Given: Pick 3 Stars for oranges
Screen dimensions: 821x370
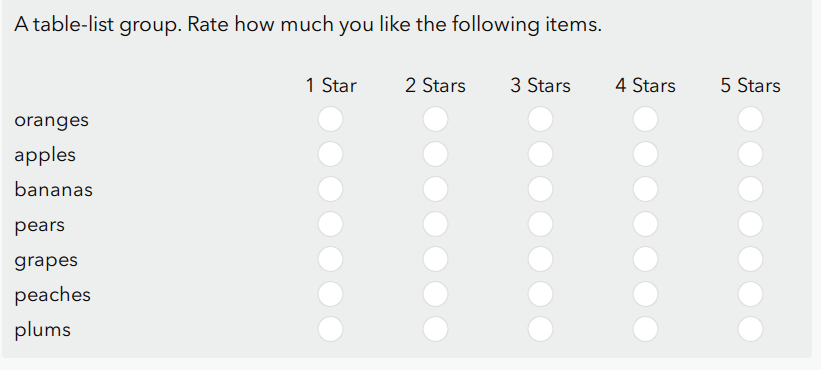Looking at the screenshot, I should [x=540, y=119].
